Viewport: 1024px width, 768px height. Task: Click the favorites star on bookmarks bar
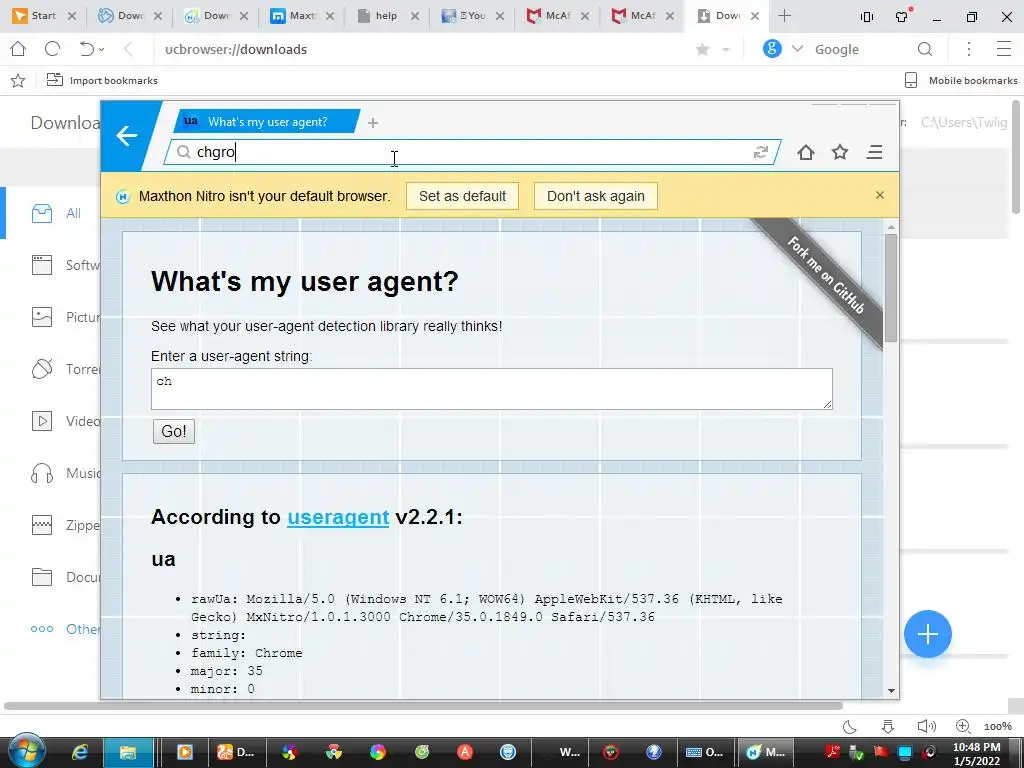click(18, 80)
